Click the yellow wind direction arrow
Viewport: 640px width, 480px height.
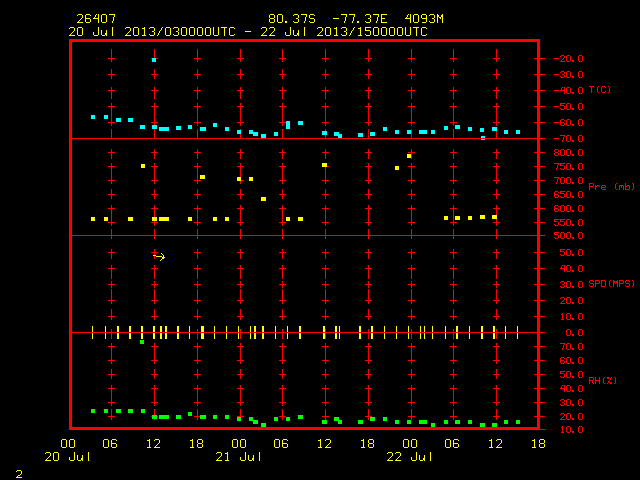[x=159, y=256]
